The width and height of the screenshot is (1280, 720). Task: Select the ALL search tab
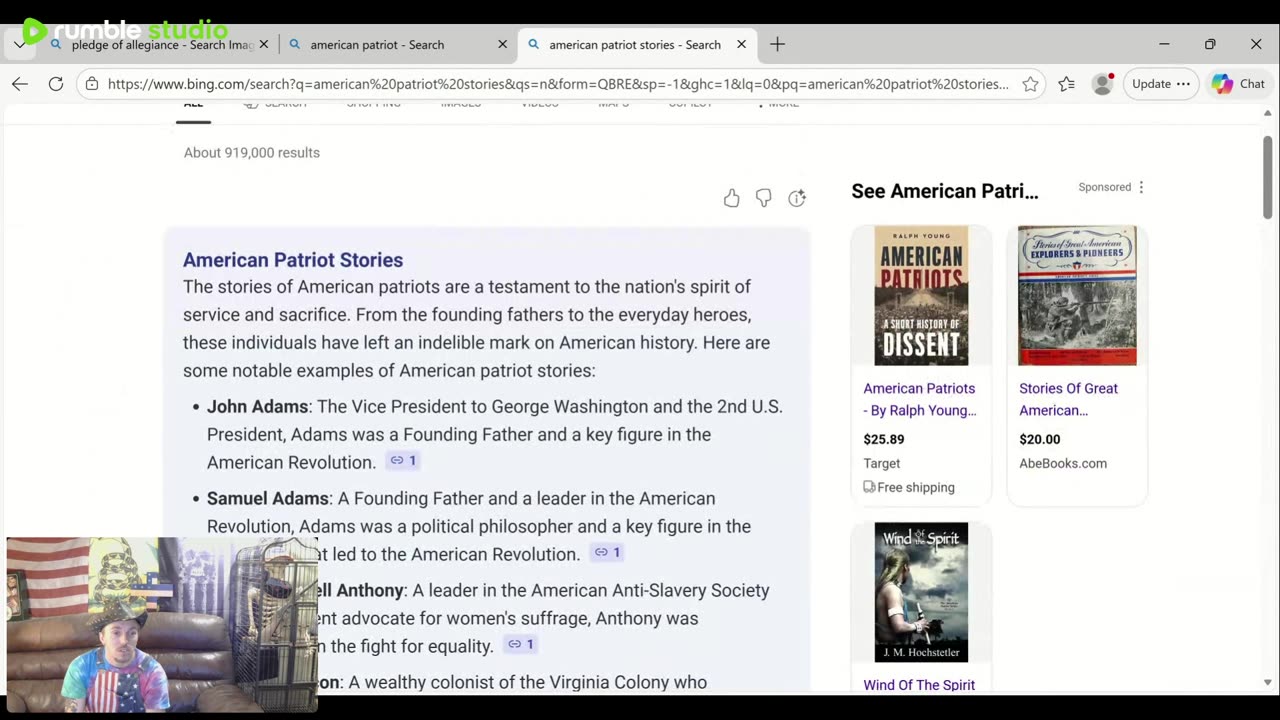pos(193,104)
